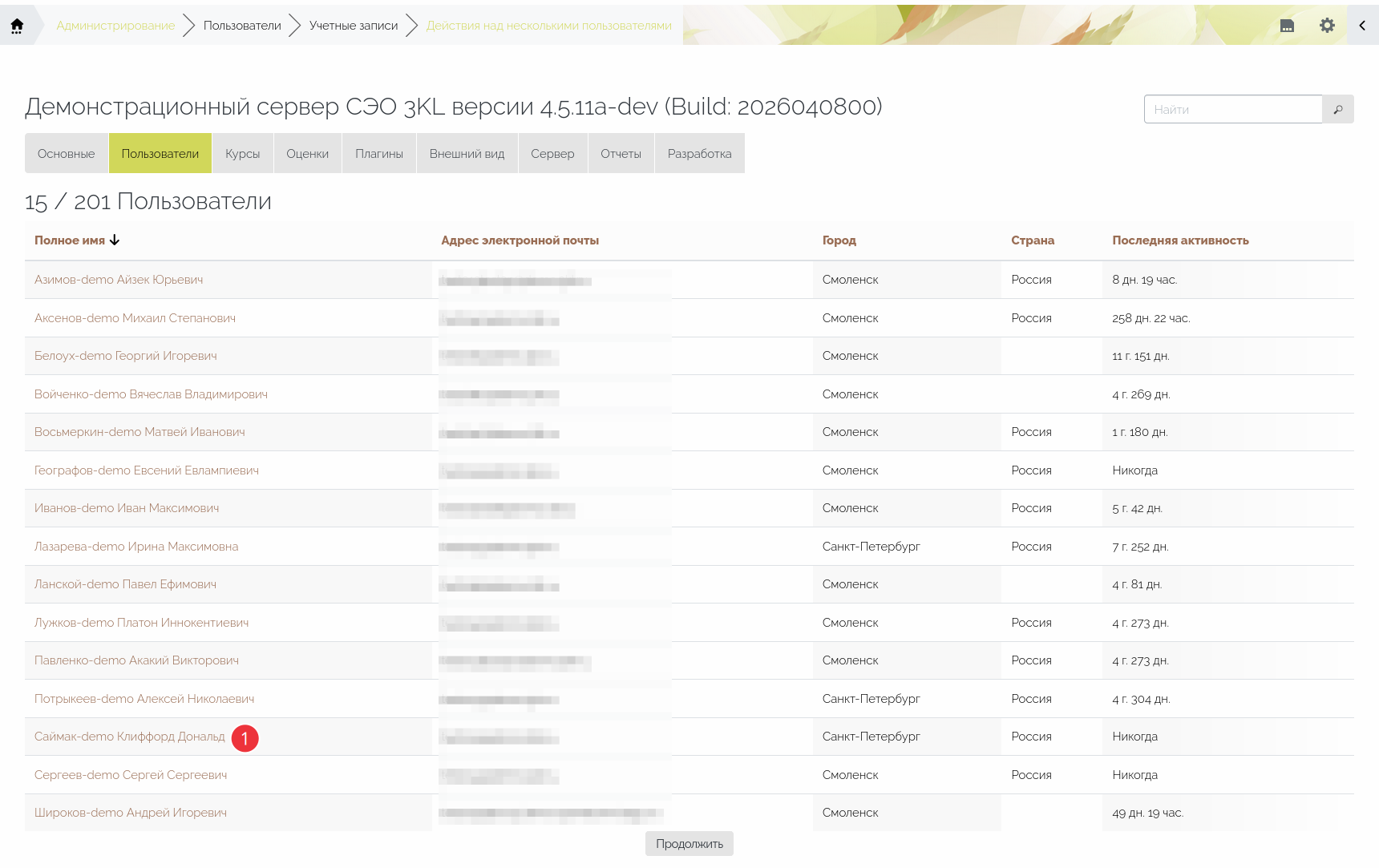The width and height of the screenshot is (1379, 868).
Task: Switch to the Курсы tab
Action: (x=242, y=154)
